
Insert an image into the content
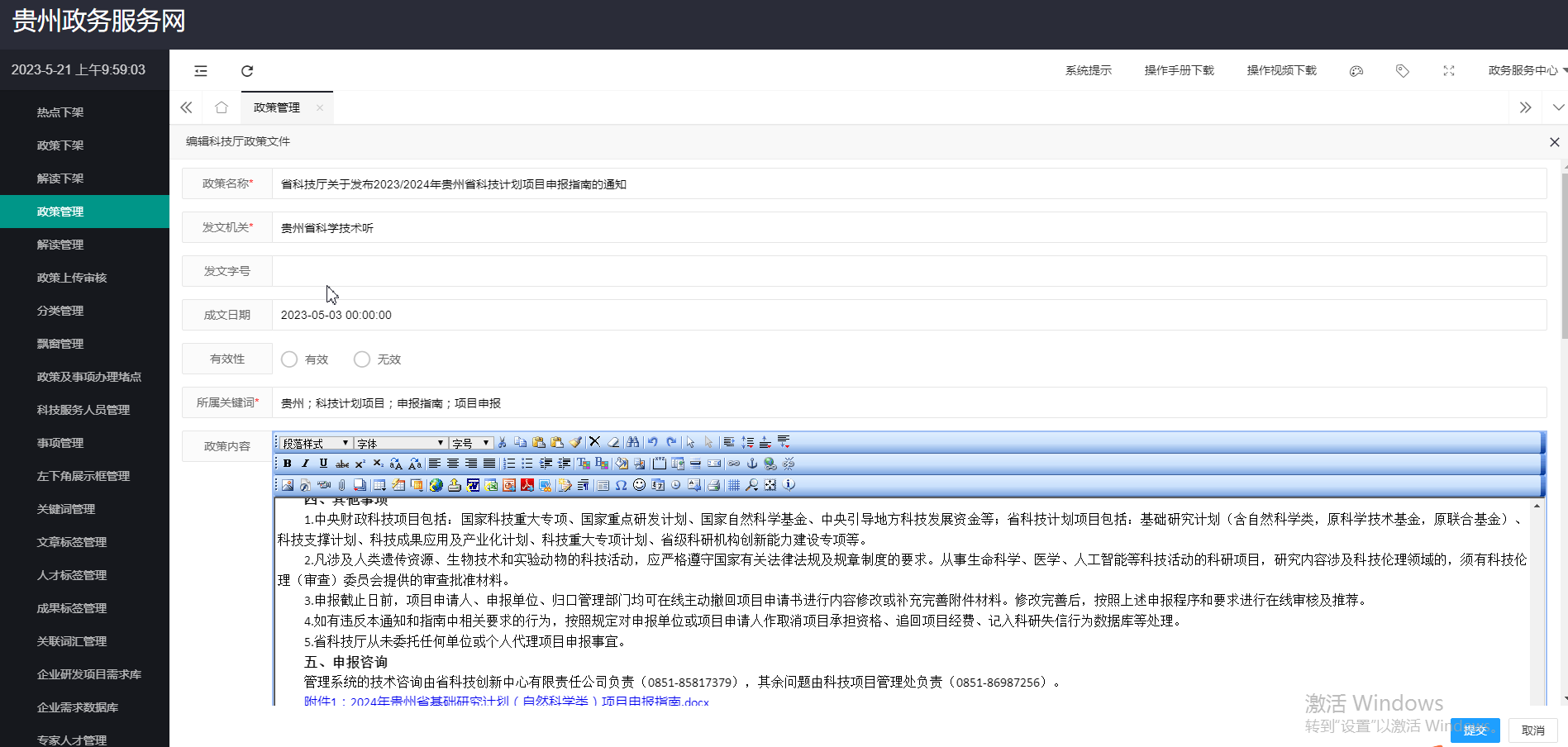pyautogui.click(x=287, y=485)
